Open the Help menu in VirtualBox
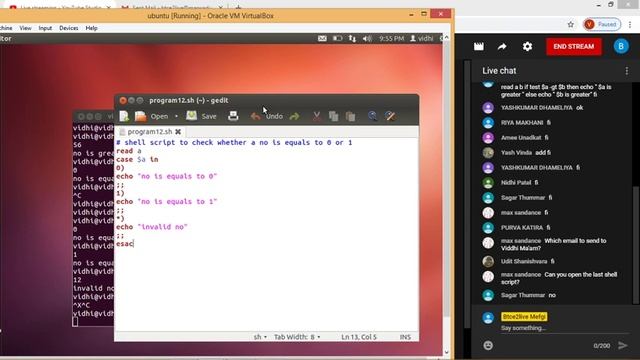640x360 pixels. click(91, 28)
